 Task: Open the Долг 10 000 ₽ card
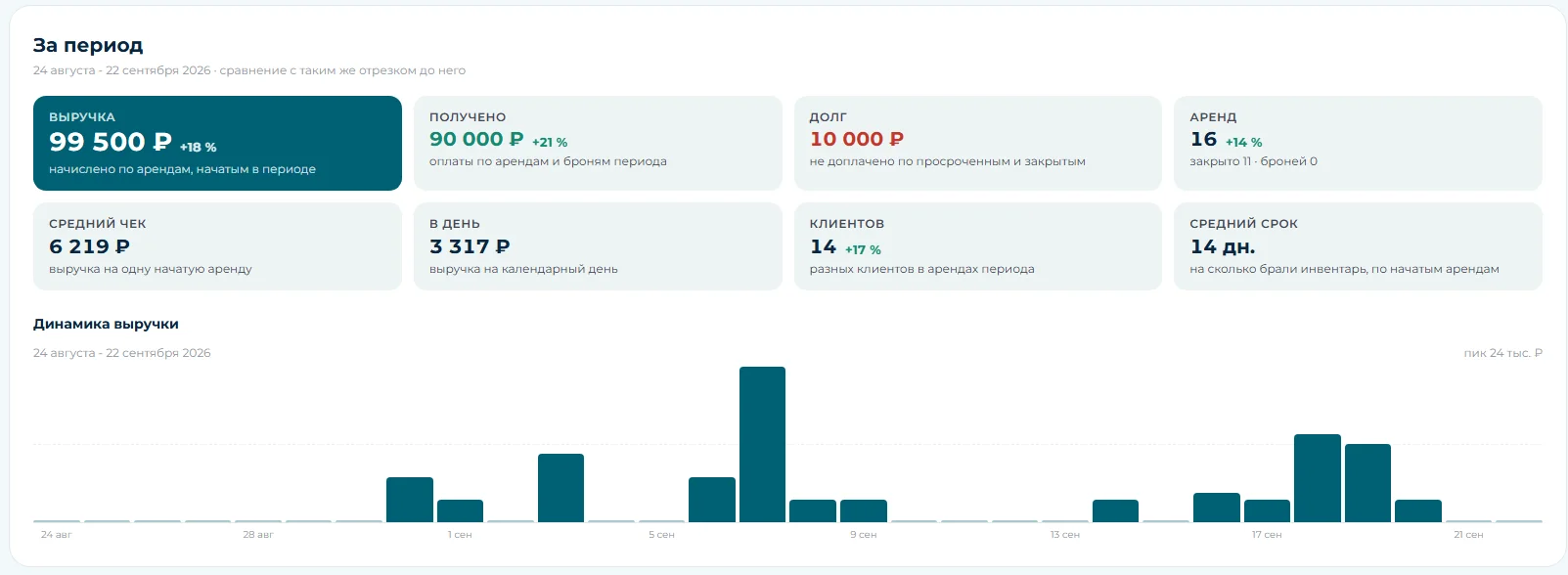click(x=977, y=143)
